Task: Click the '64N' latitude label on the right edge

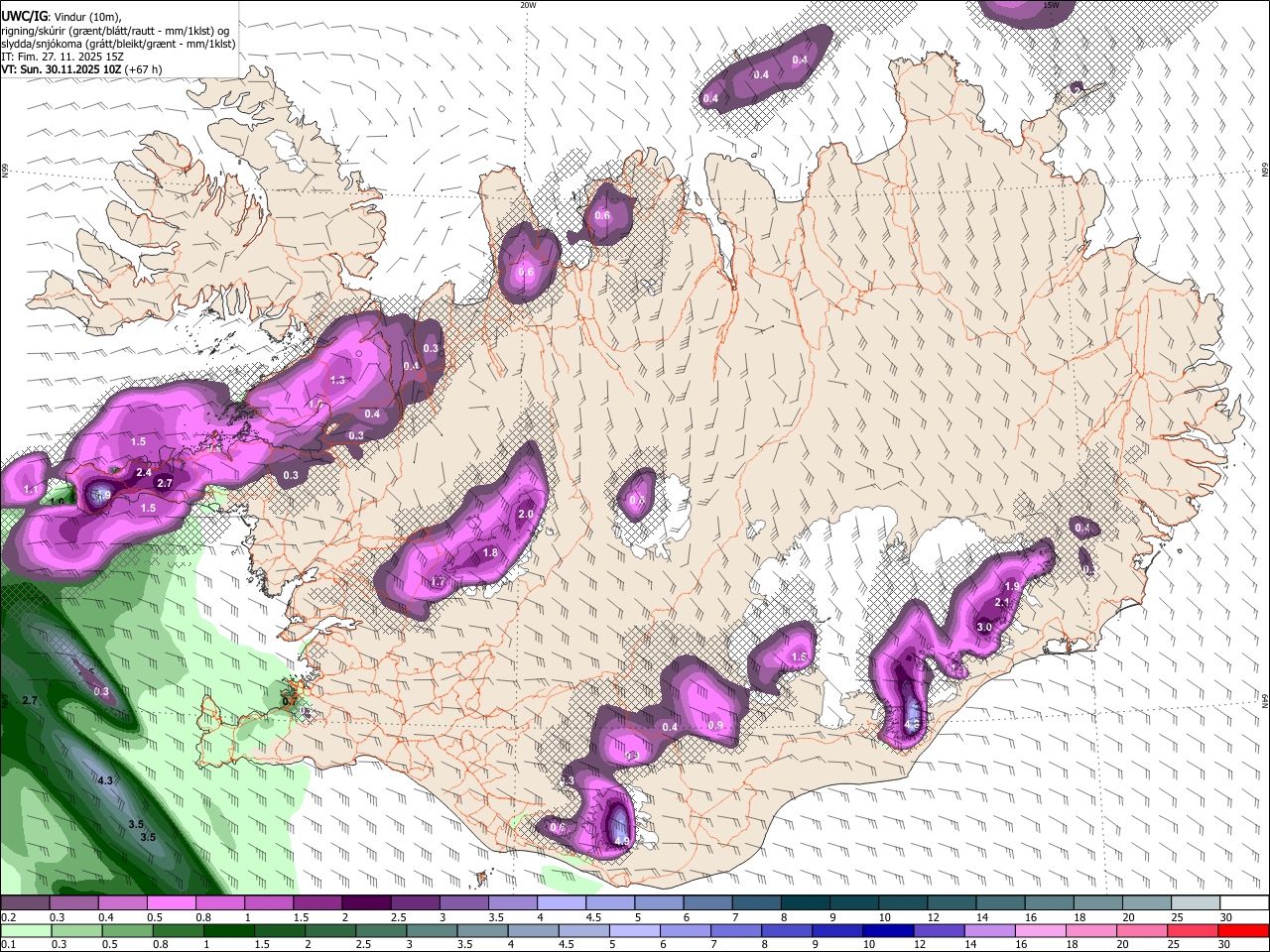Action: (x=1265, y=700)
